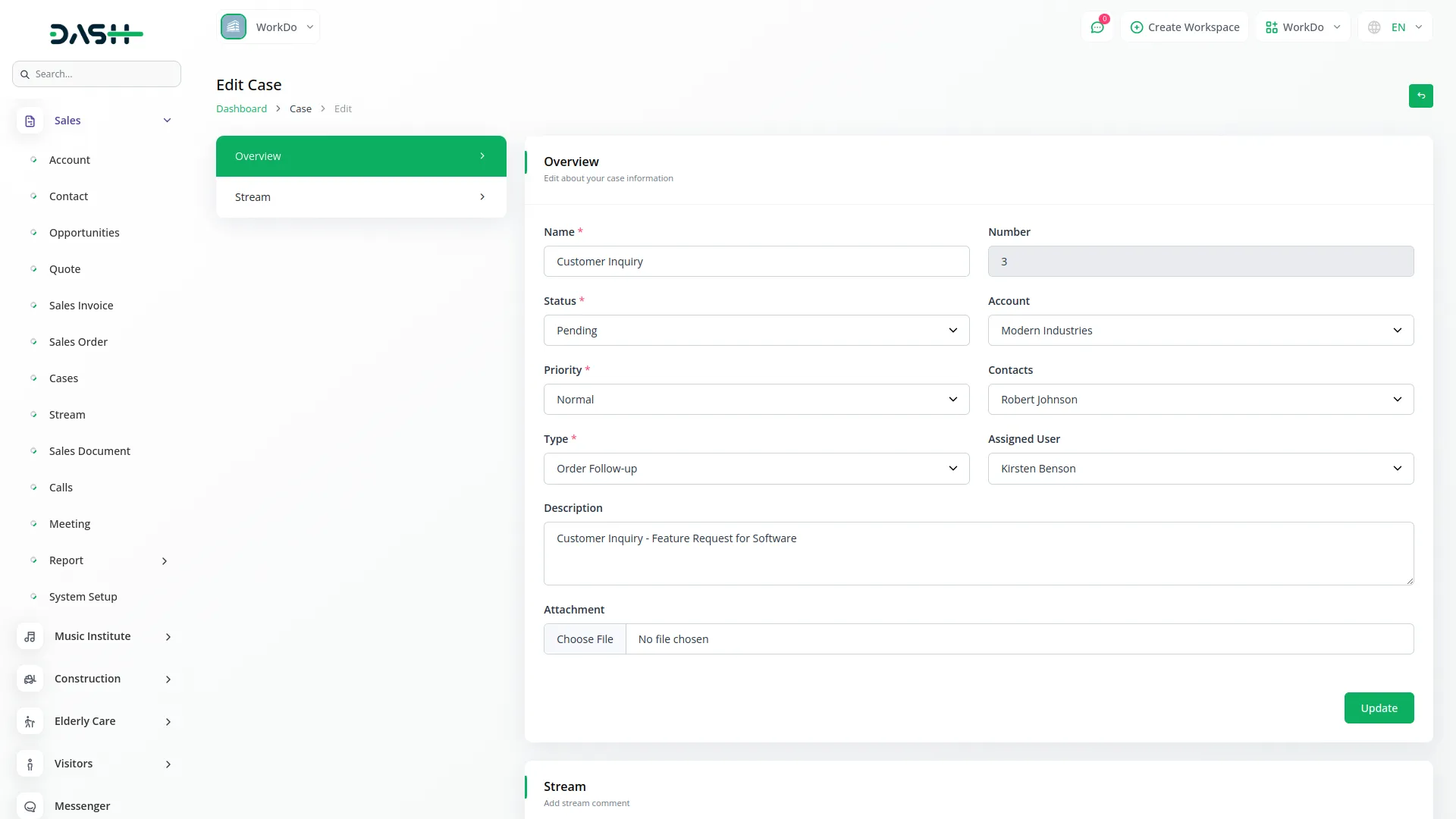Click the Visitors sidebar icon
This screenshot has width=1456, height=819.
[30, 764]
